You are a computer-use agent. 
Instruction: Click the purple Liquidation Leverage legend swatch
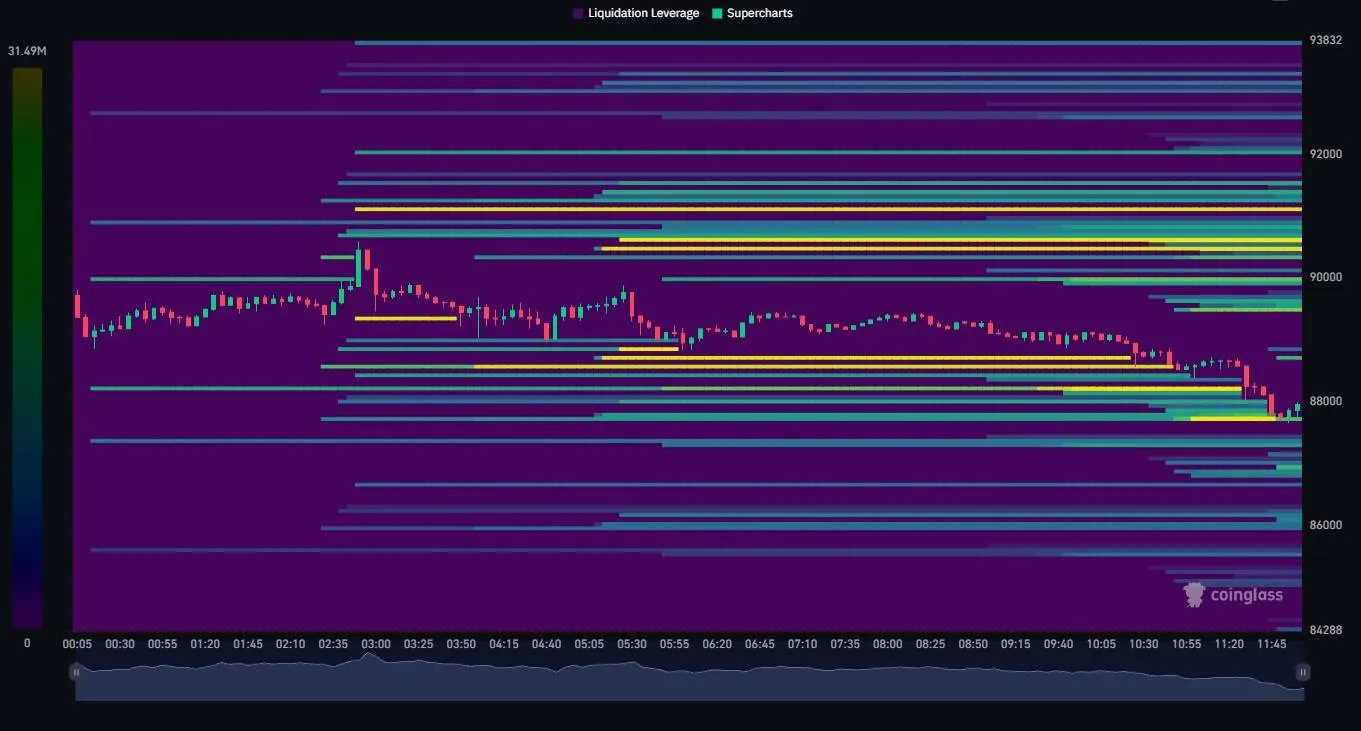(578, 13)
